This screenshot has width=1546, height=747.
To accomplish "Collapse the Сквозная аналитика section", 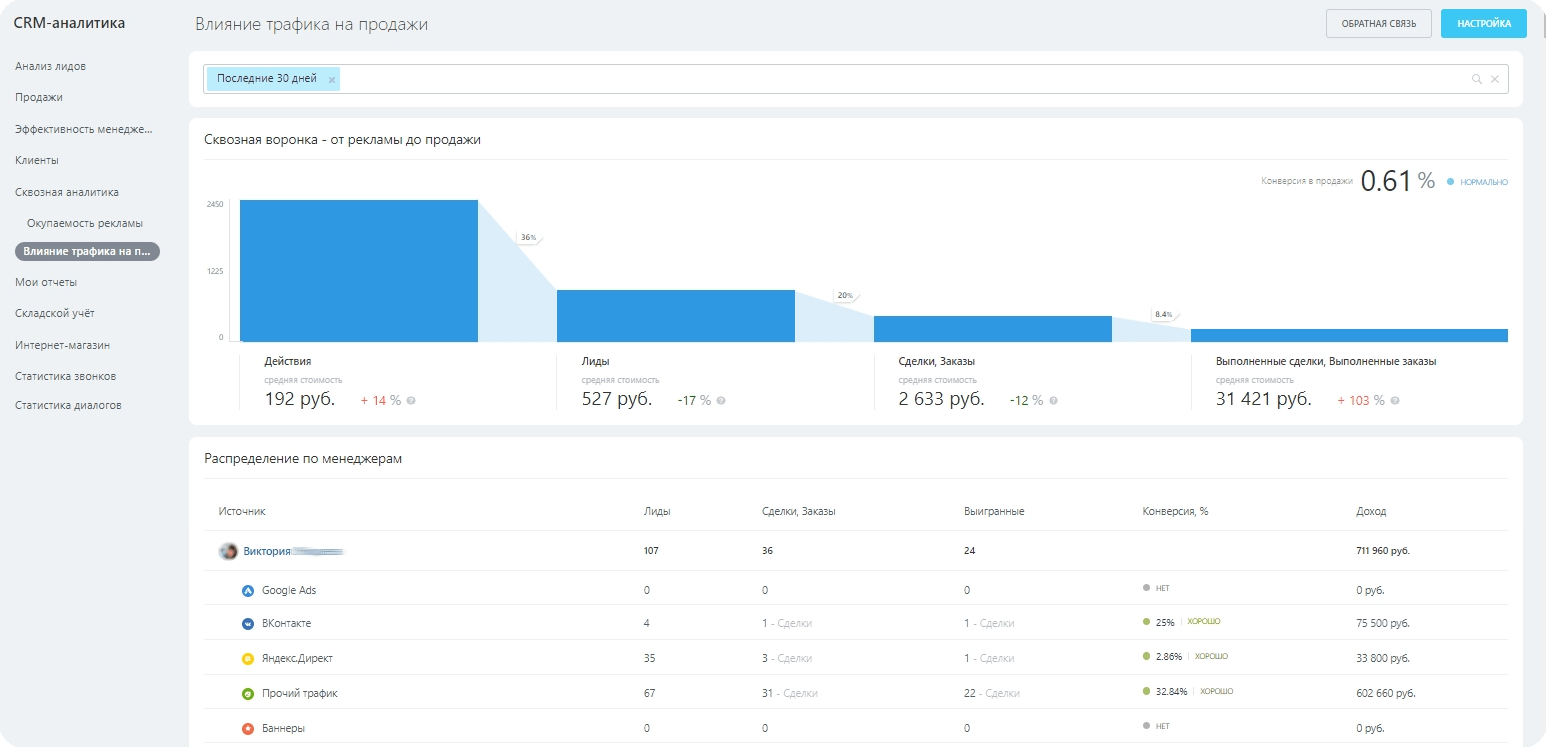I will click(67, 192).
